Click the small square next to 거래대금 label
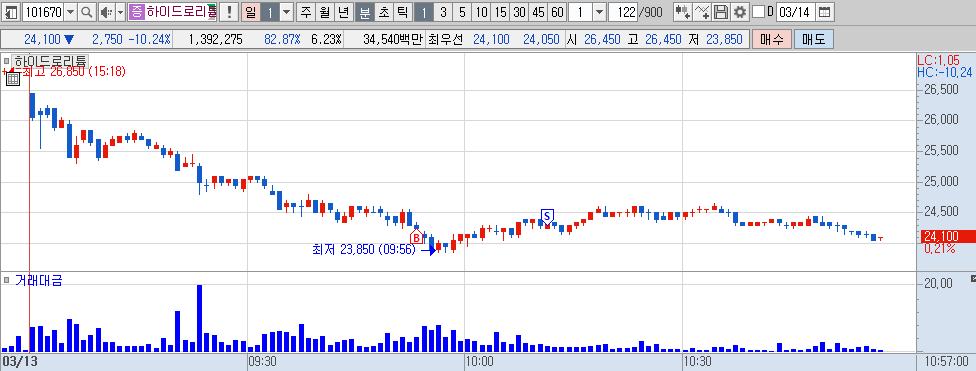This screenshot has height=371, width=976. [6, 280]
